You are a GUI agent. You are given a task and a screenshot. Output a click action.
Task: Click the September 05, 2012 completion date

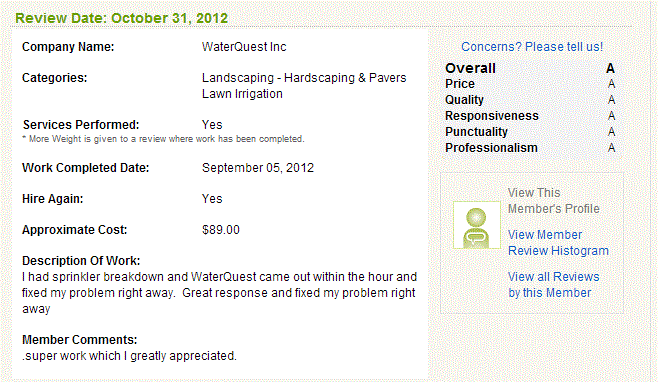pyautogui.click(x=258, y=168)
